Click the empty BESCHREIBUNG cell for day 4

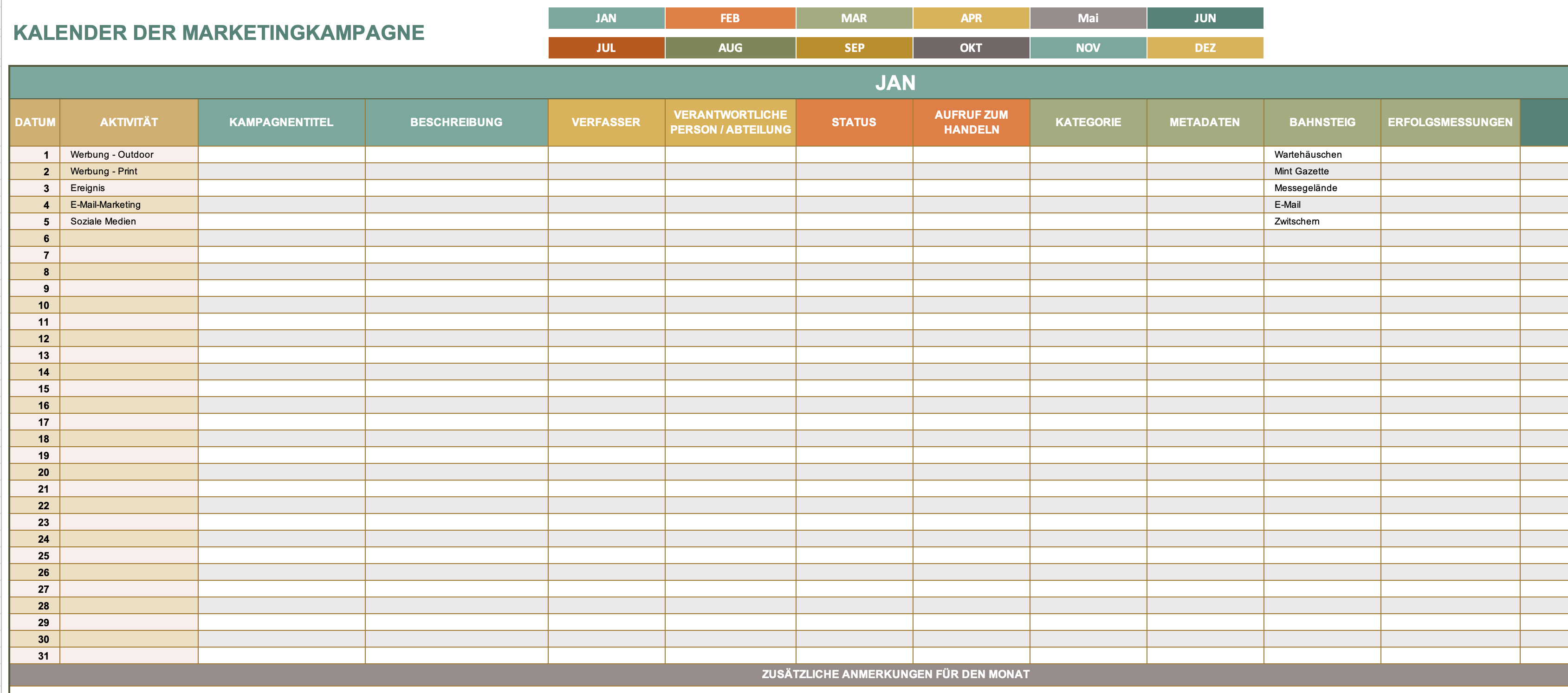click(457, 205)
